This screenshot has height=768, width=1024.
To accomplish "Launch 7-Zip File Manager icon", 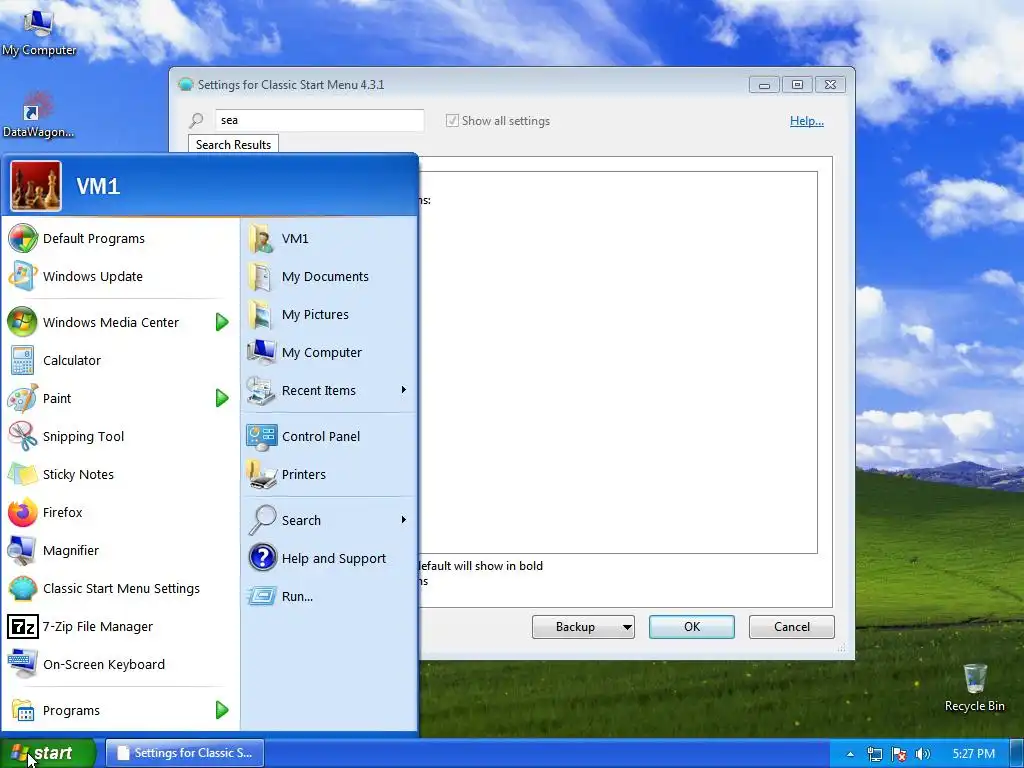I will click(22, 626).
